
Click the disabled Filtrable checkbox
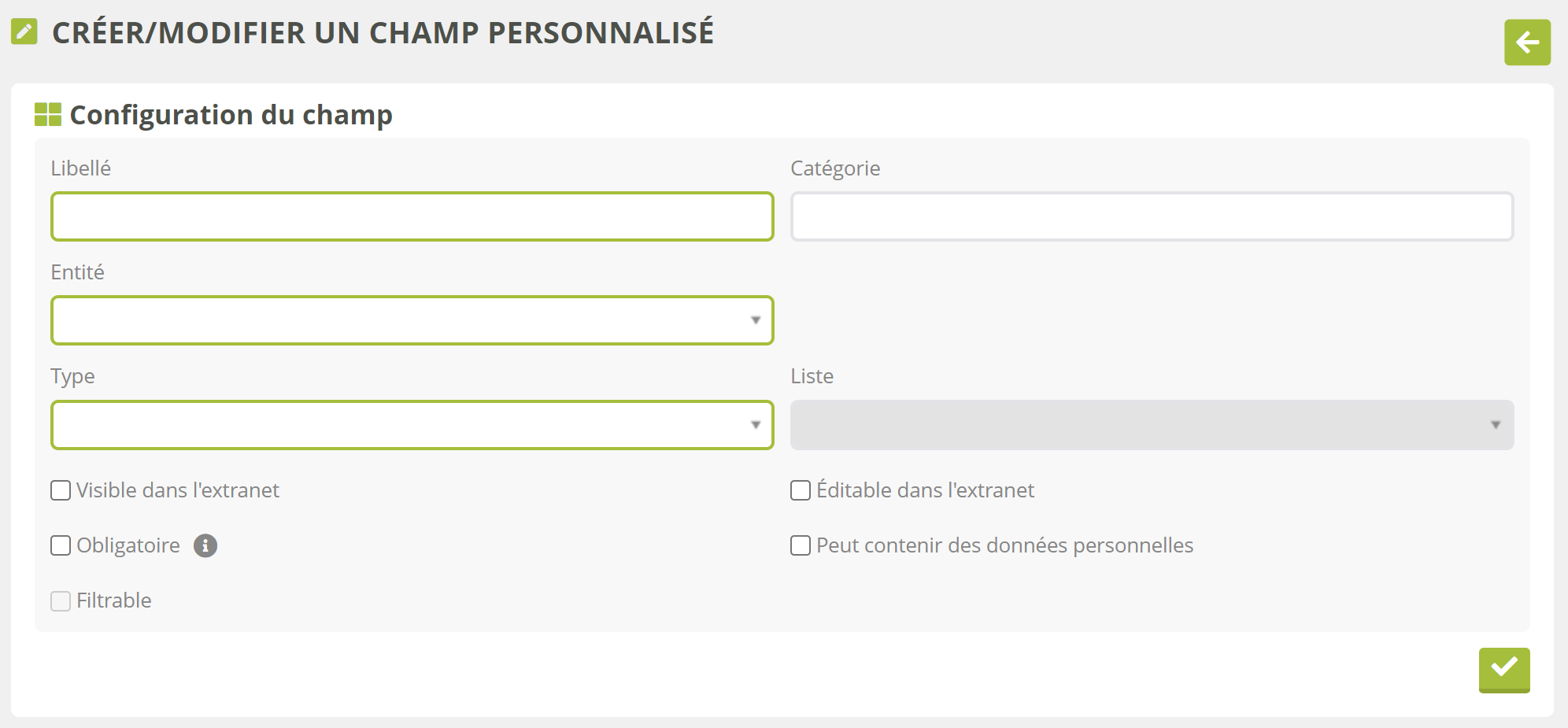tap(61, 601)
